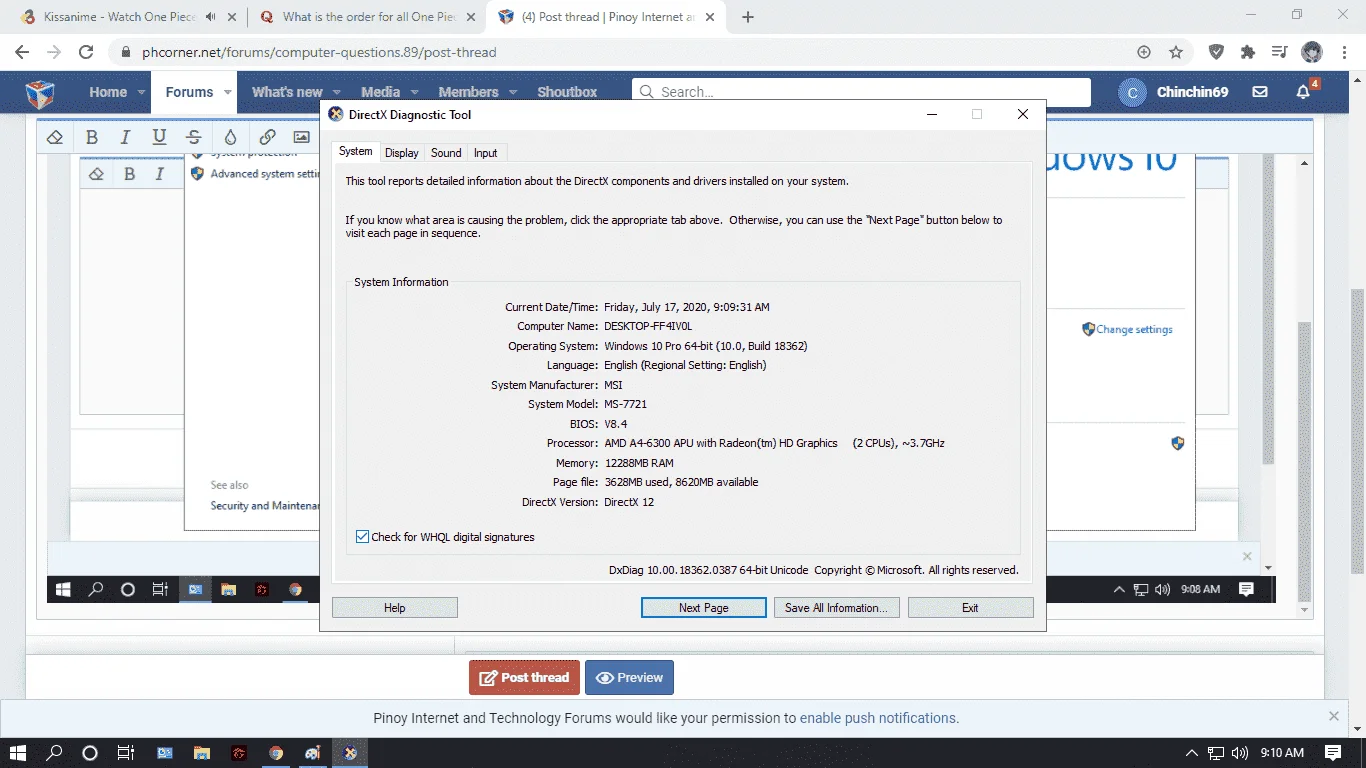Open text color droplet in editor toolbar

[231, 137]
